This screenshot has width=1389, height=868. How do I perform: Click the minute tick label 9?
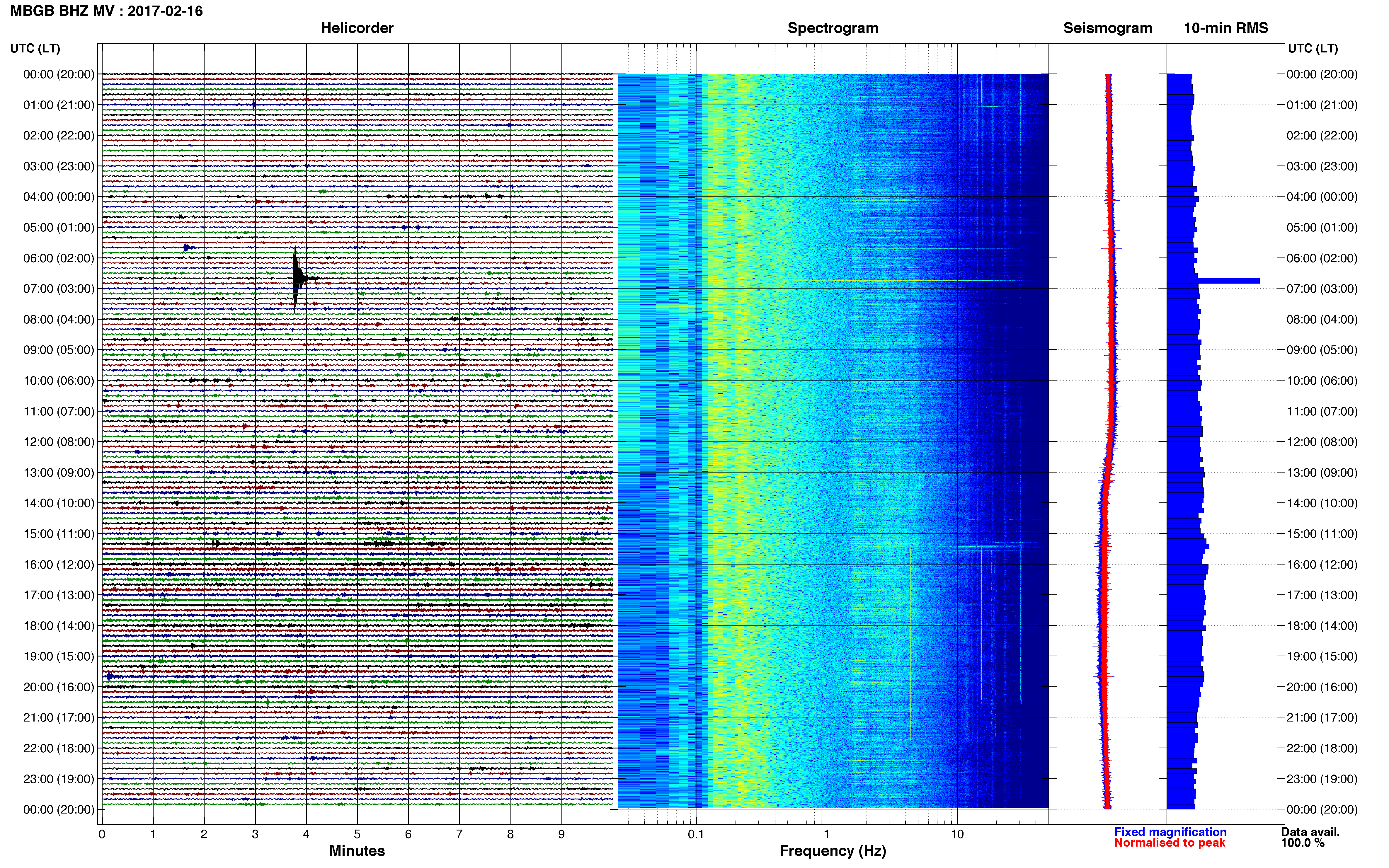tap(561, 834)
